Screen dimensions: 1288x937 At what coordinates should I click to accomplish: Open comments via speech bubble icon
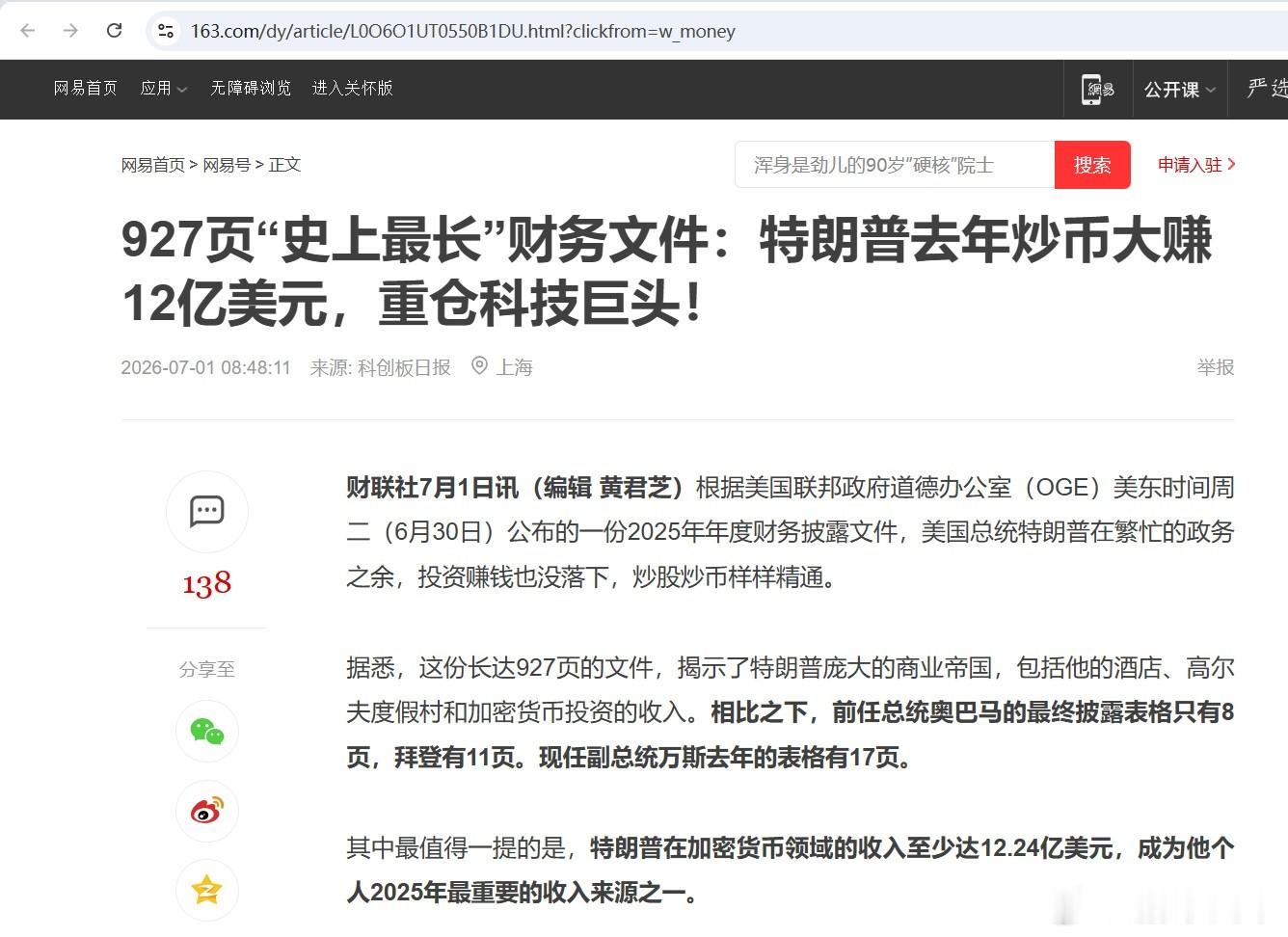click(206, 511)
